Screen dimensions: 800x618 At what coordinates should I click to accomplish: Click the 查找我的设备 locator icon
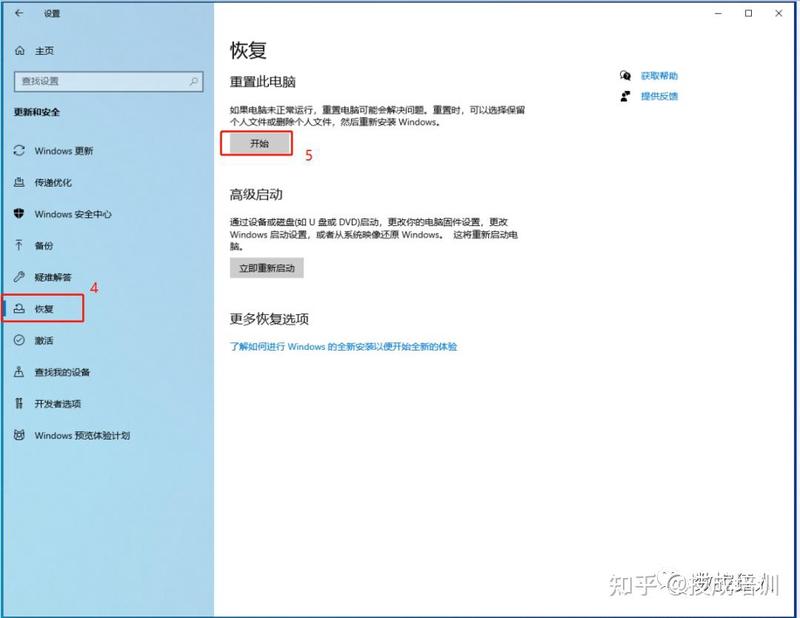pyautogui.click(x=19, y=372)
